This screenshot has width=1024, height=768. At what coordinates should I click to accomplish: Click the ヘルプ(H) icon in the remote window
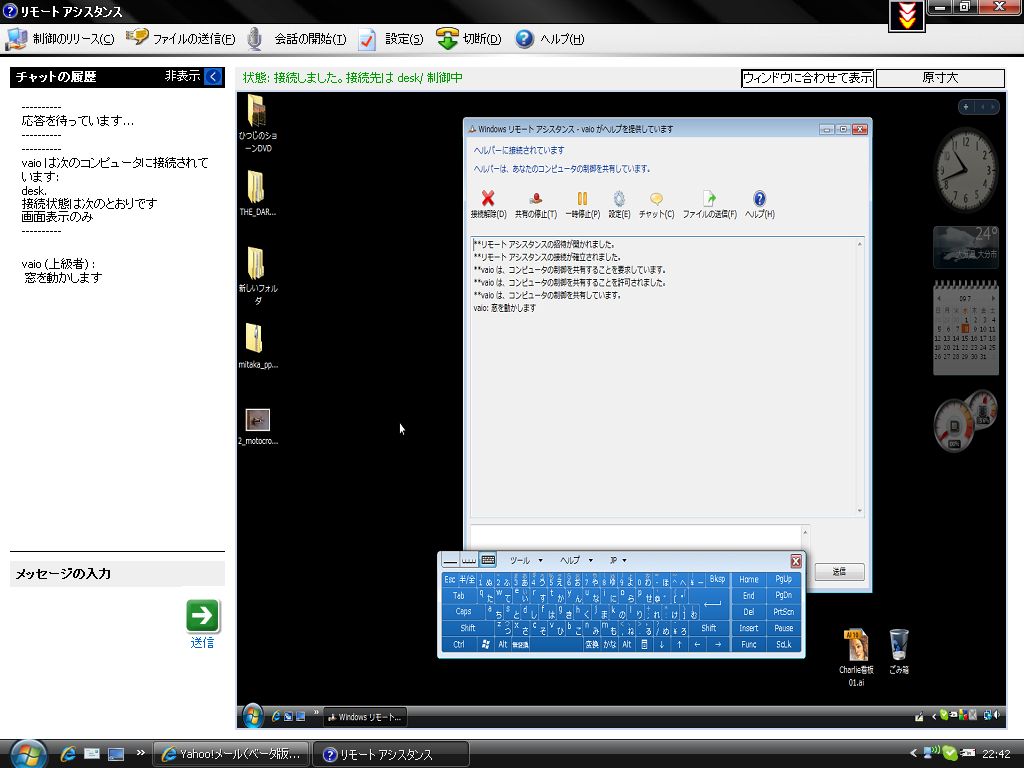[760, 204]
